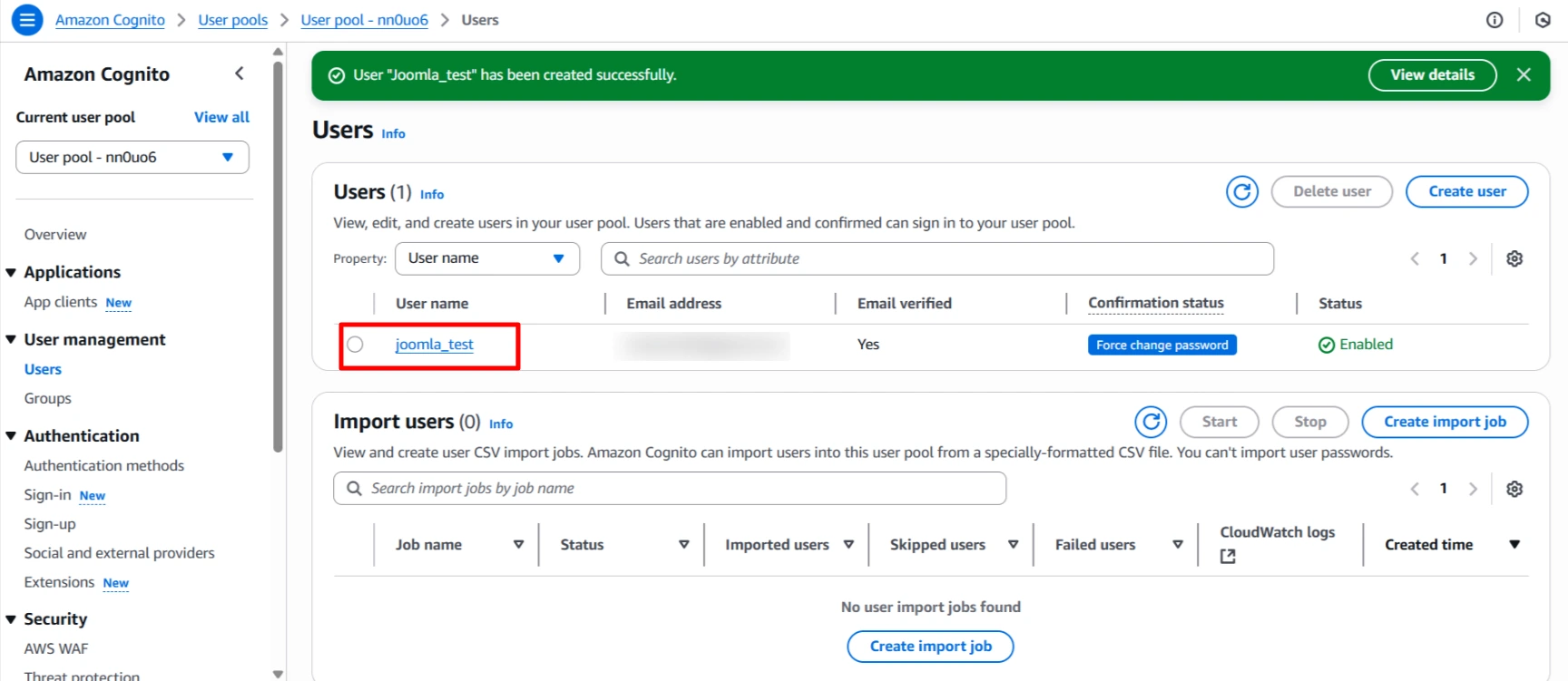Open Users table preferences gear
1568x681 pixels.
click(x=1514, y=258)
